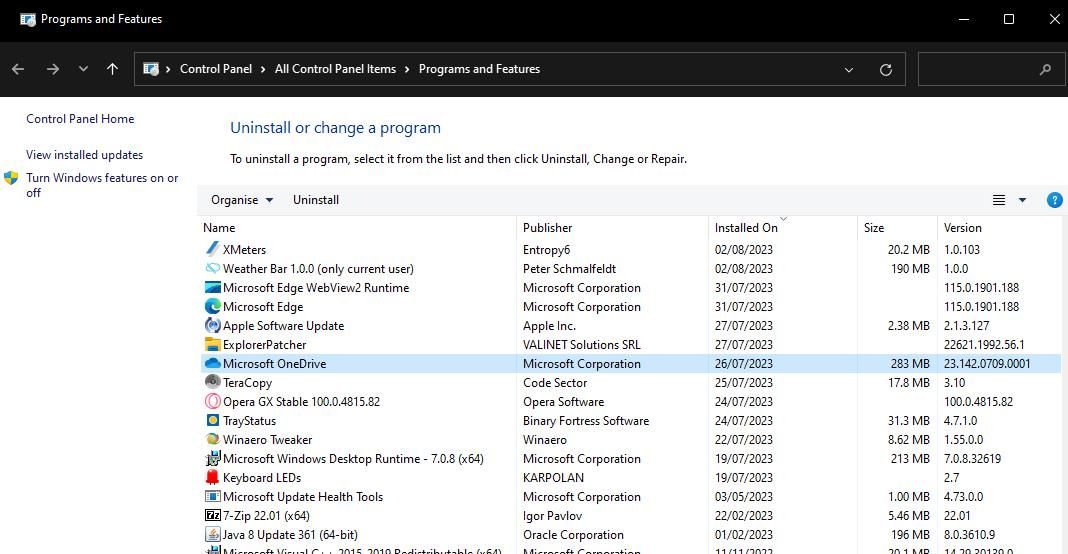Expand the address bar history dropdown

[x=849, y=70]
